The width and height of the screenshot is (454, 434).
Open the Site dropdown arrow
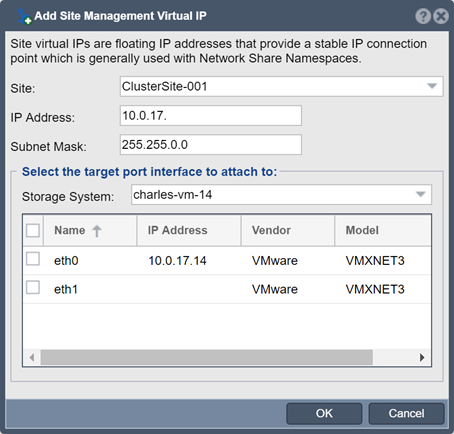coord(432,86)
